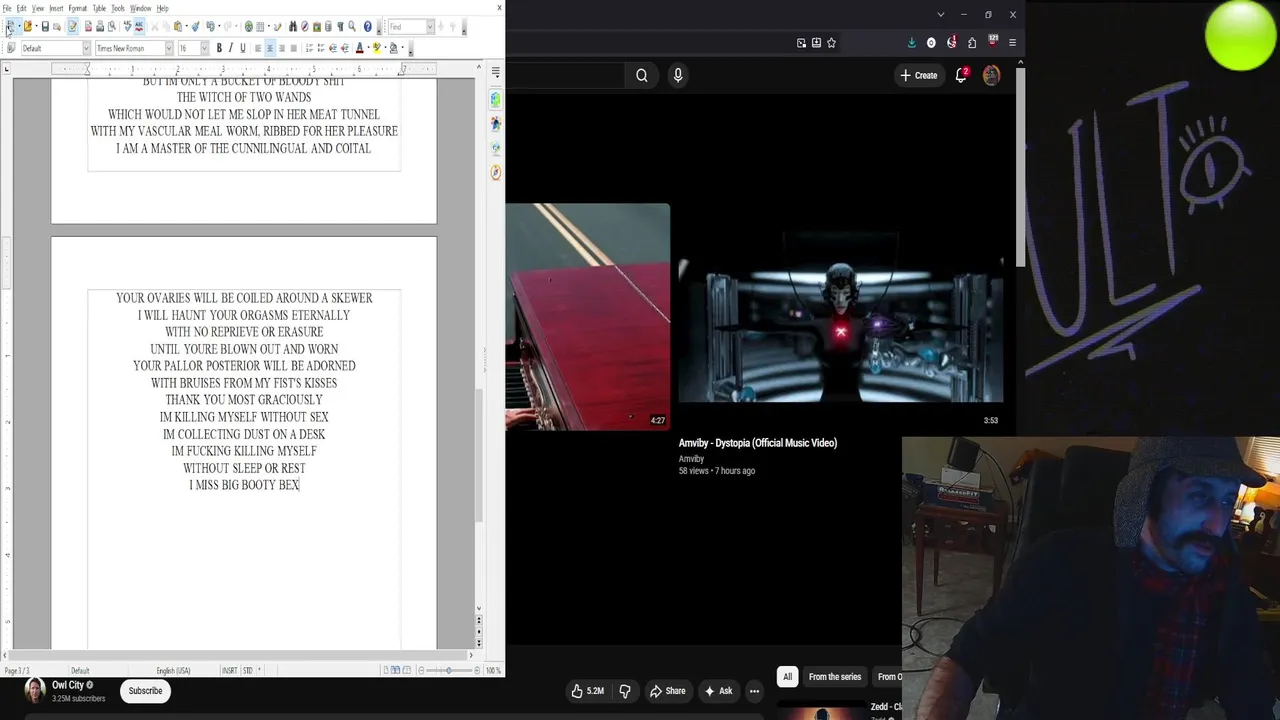Like the video with 5.2M
1280x720 pixels.
(588, 691)
